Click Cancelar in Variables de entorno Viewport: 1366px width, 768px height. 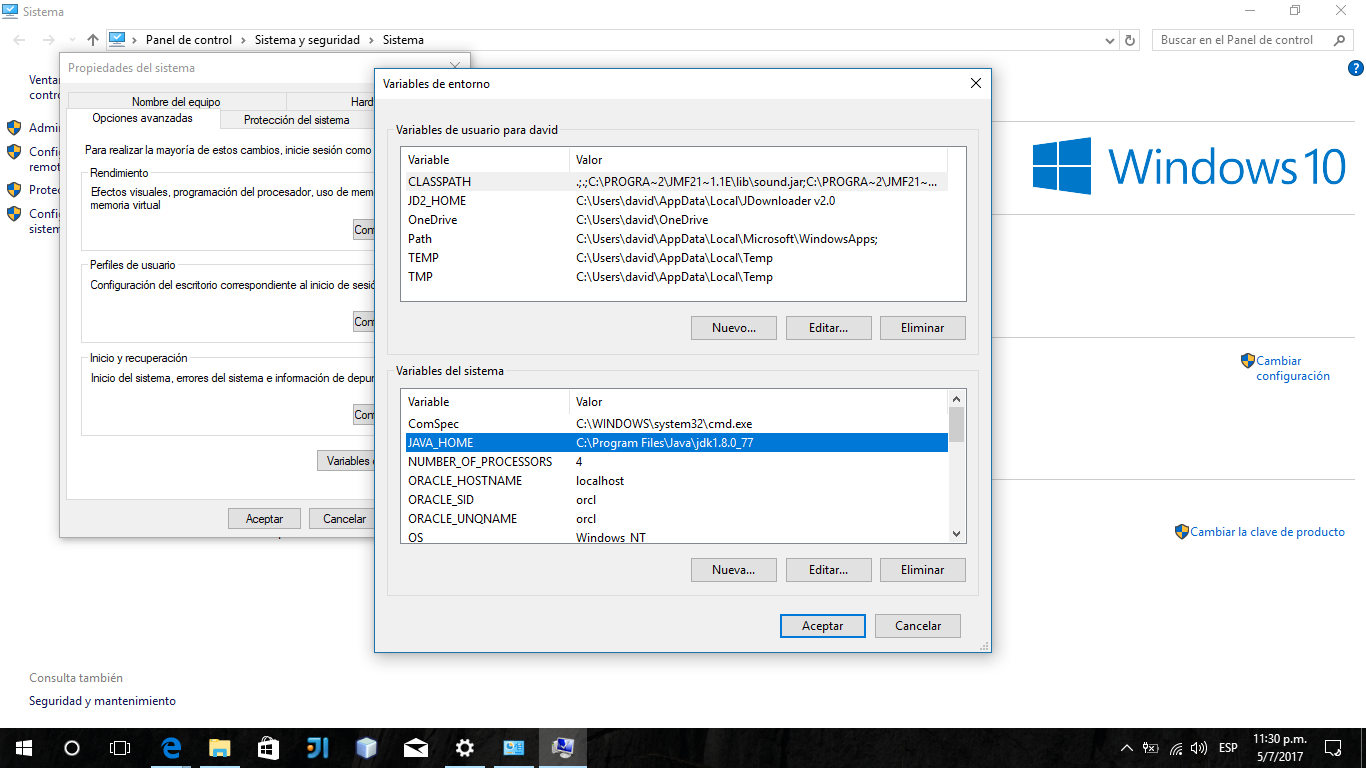pyautogui.click(x=918, y=626)
